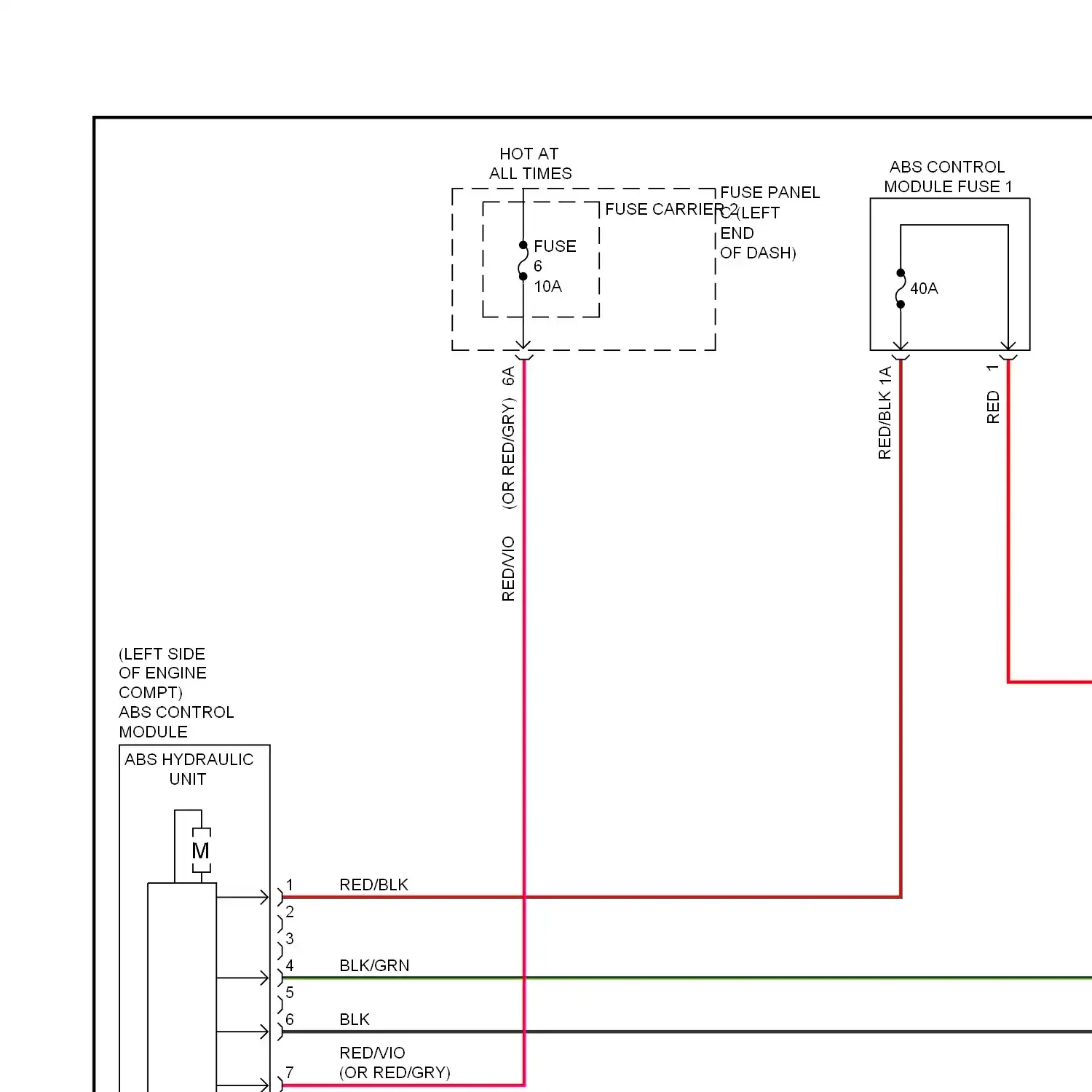The height and width of the screenshot is (1092, 1092).
Task: Click the motor M symbol
Action: pyautogui.click(x=200, y=850)
